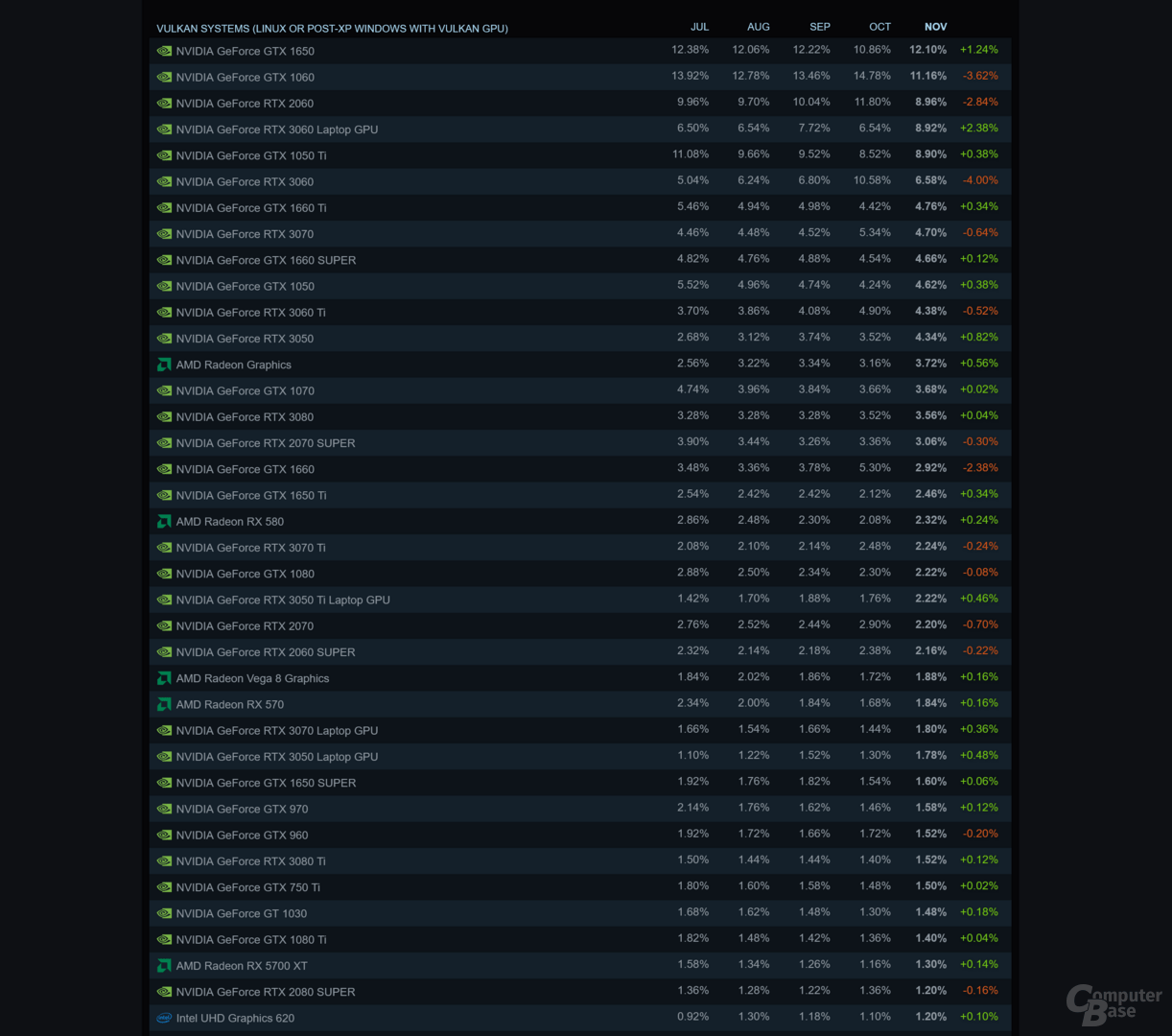Click the NVIDIA icon beside RTX 3070 Ti

tap(164, 548)
